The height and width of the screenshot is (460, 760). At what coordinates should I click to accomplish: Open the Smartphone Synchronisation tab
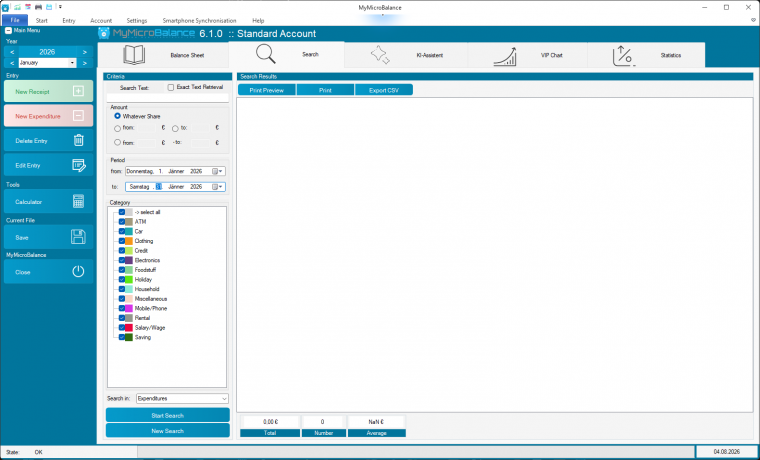click(199, 21)
